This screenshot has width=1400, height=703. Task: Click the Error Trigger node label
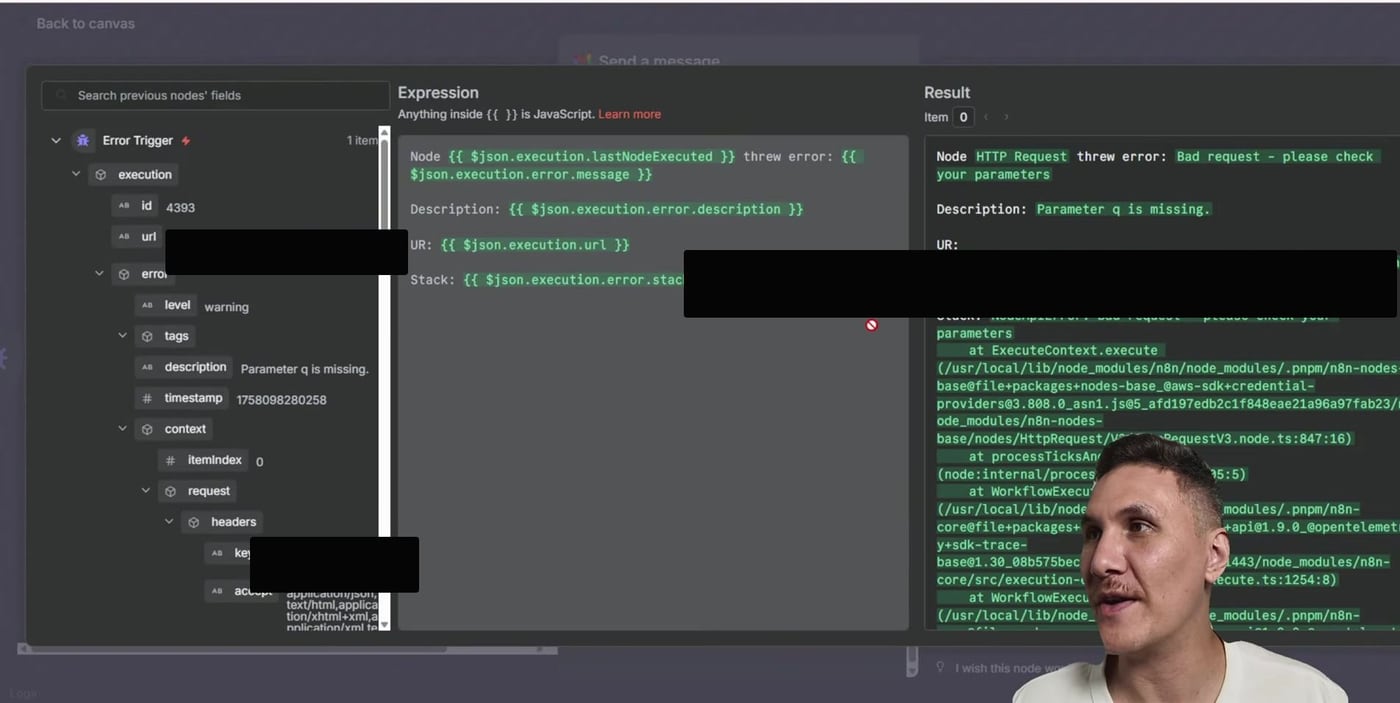138,141
